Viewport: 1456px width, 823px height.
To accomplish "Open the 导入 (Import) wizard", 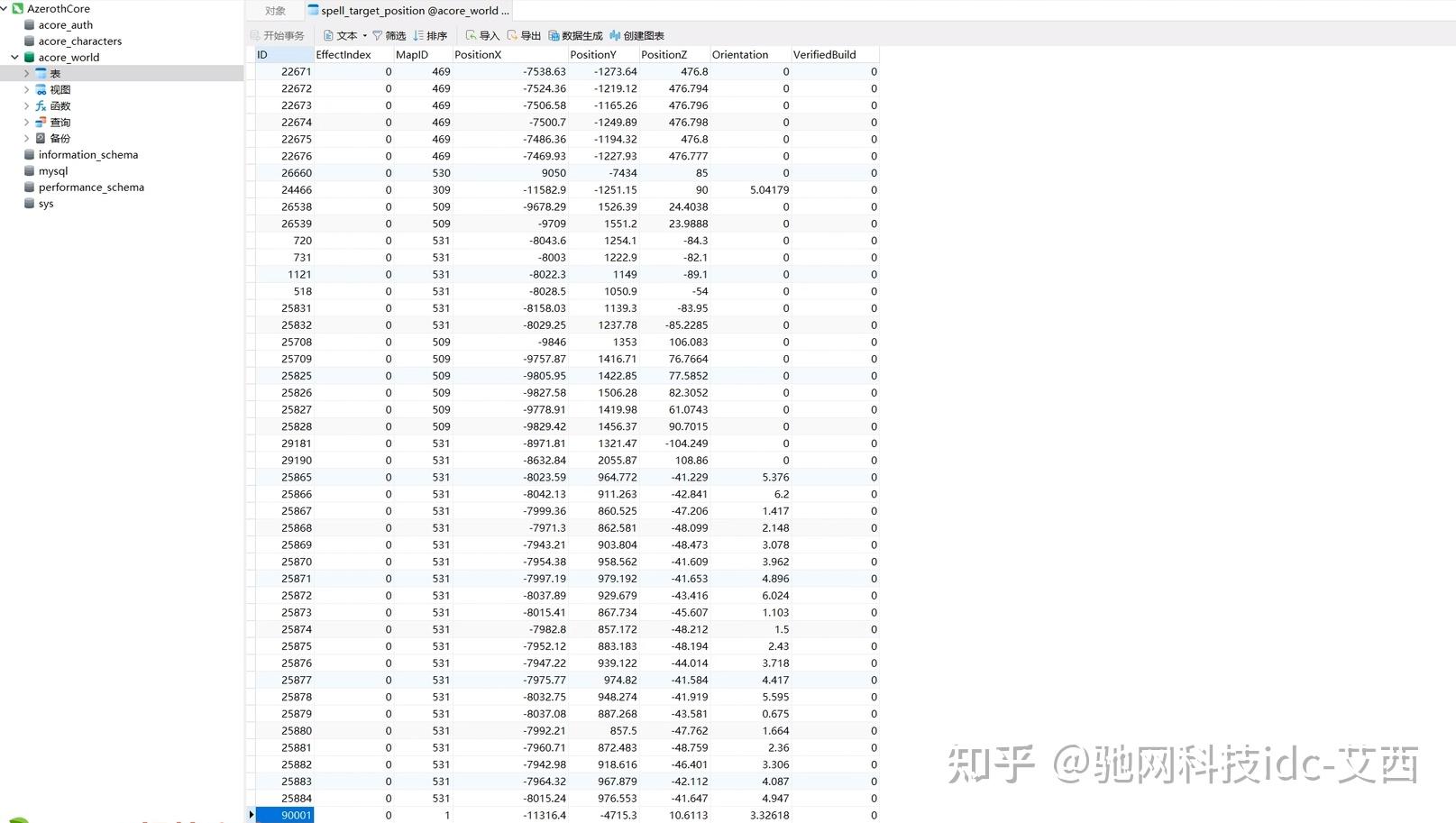I will point(481,35).
